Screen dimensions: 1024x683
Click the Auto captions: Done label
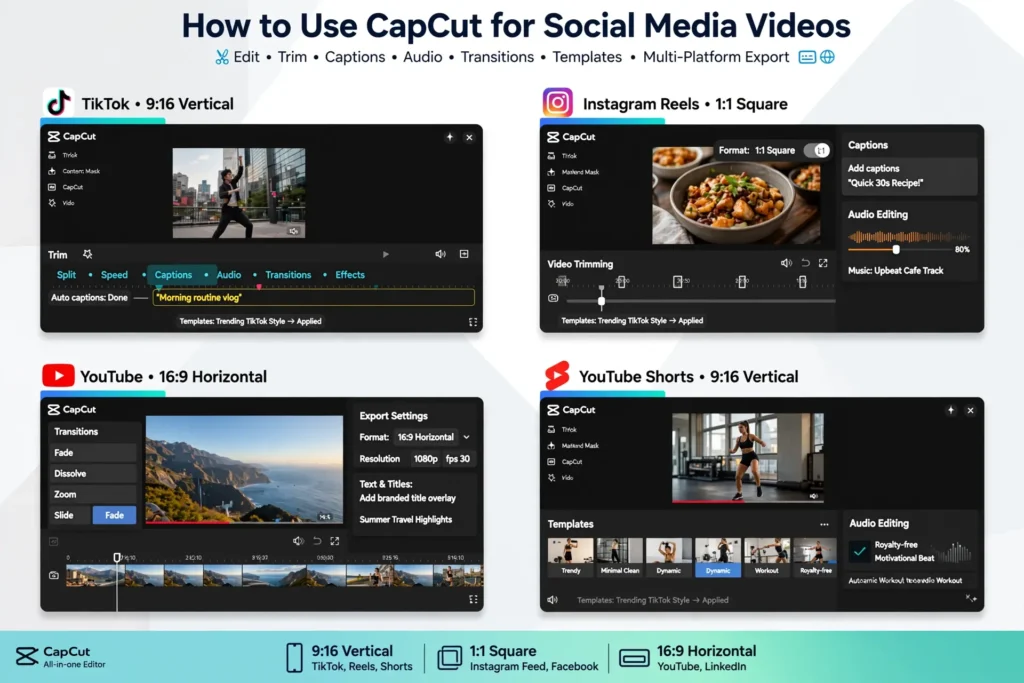[x=89, y=298]
